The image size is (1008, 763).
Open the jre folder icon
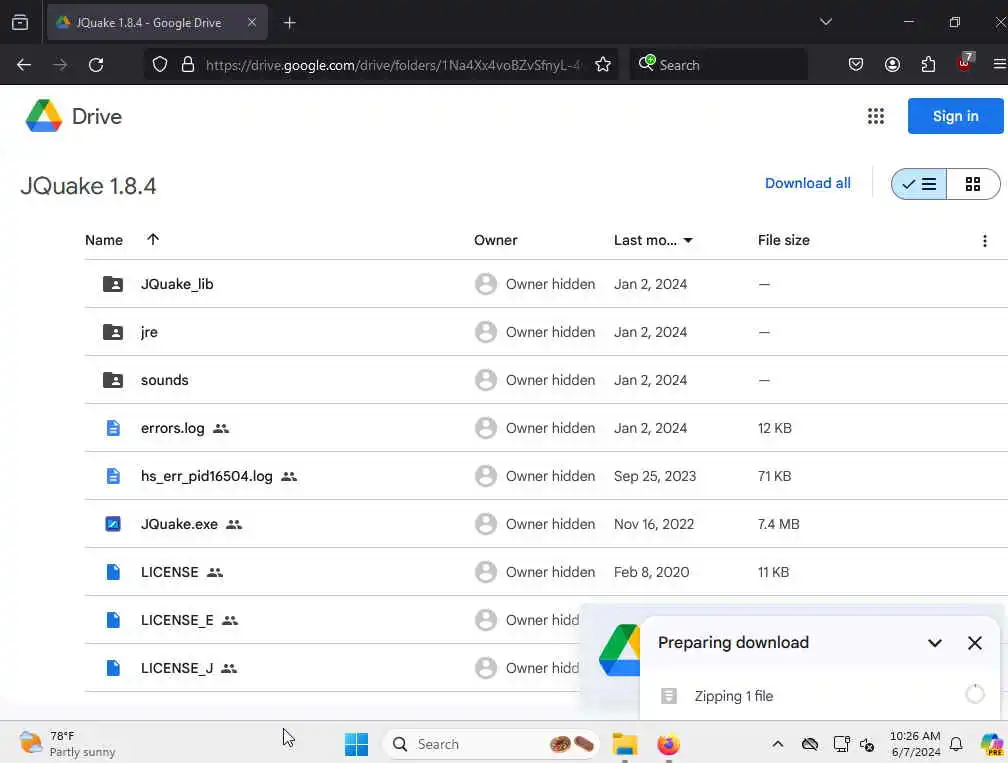coord(113,332)
